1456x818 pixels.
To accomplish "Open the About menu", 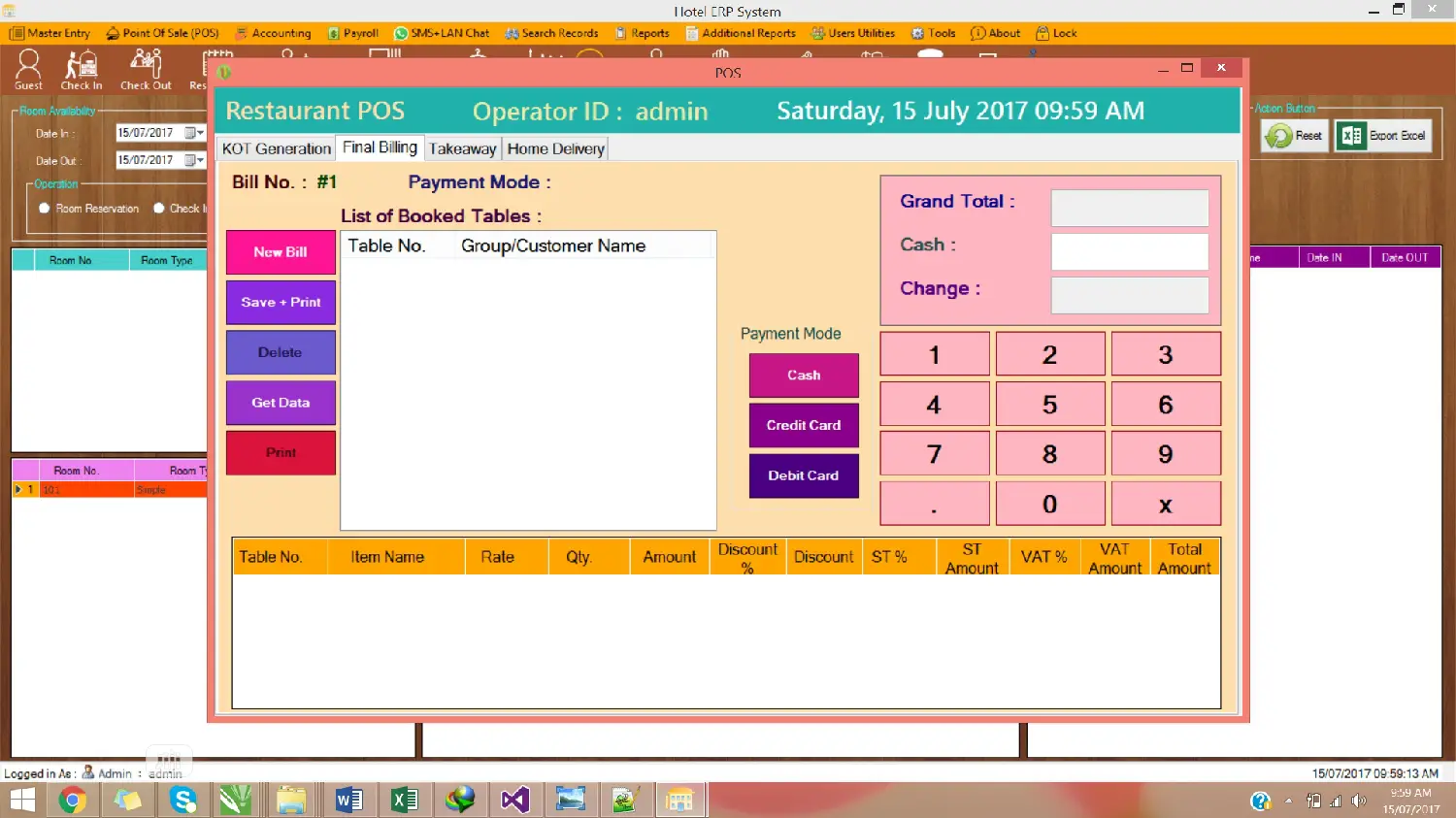I will pyautogui.click(x=996, y=33).
